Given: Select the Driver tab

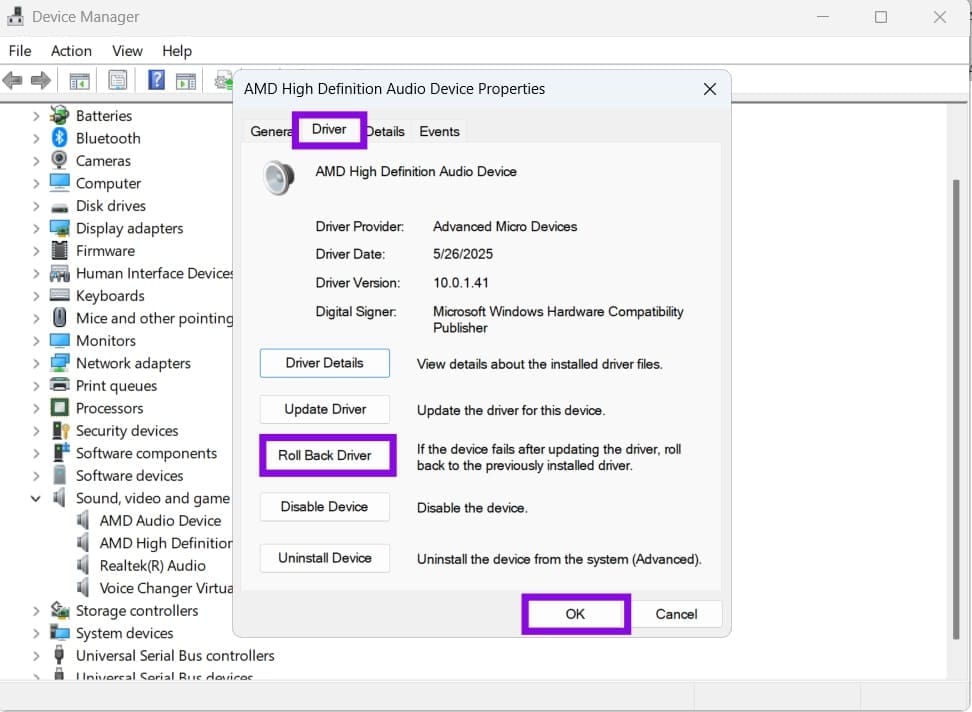Looking at the screenshot, I should pyautogui.click(x=329, y=130).
